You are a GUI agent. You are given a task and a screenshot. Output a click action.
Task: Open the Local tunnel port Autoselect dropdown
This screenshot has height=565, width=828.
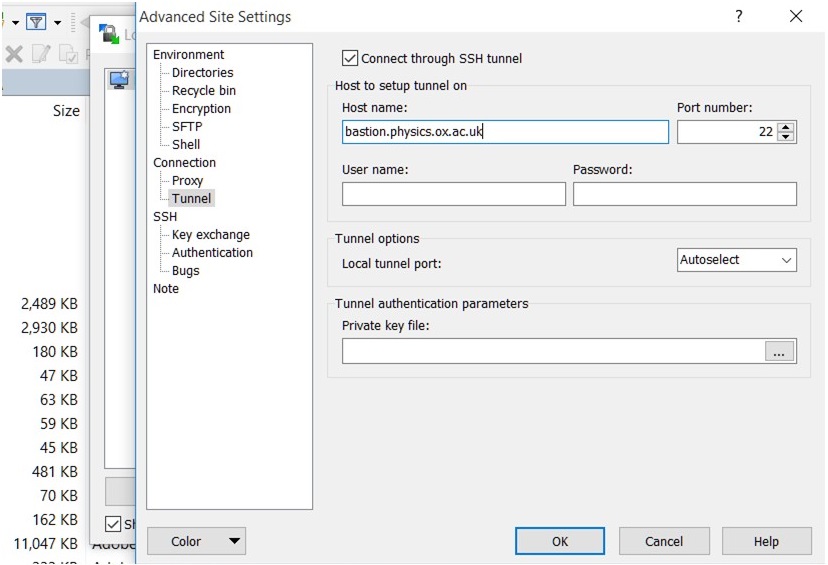click(737, 260)
